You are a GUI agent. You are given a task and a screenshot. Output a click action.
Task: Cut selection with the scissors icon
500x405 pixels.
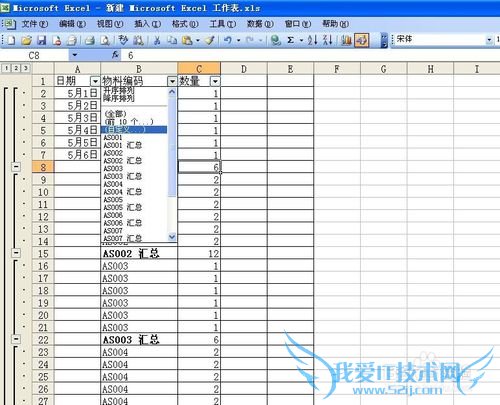point(157,40)
